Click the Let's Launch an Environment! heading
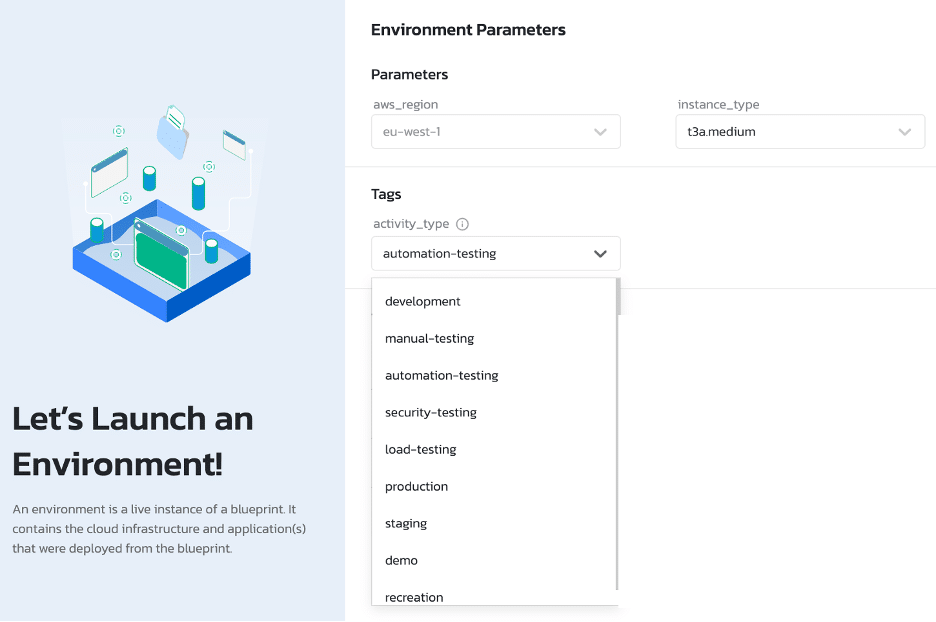This screenshot has width=936, height=622. coord(133,441)
